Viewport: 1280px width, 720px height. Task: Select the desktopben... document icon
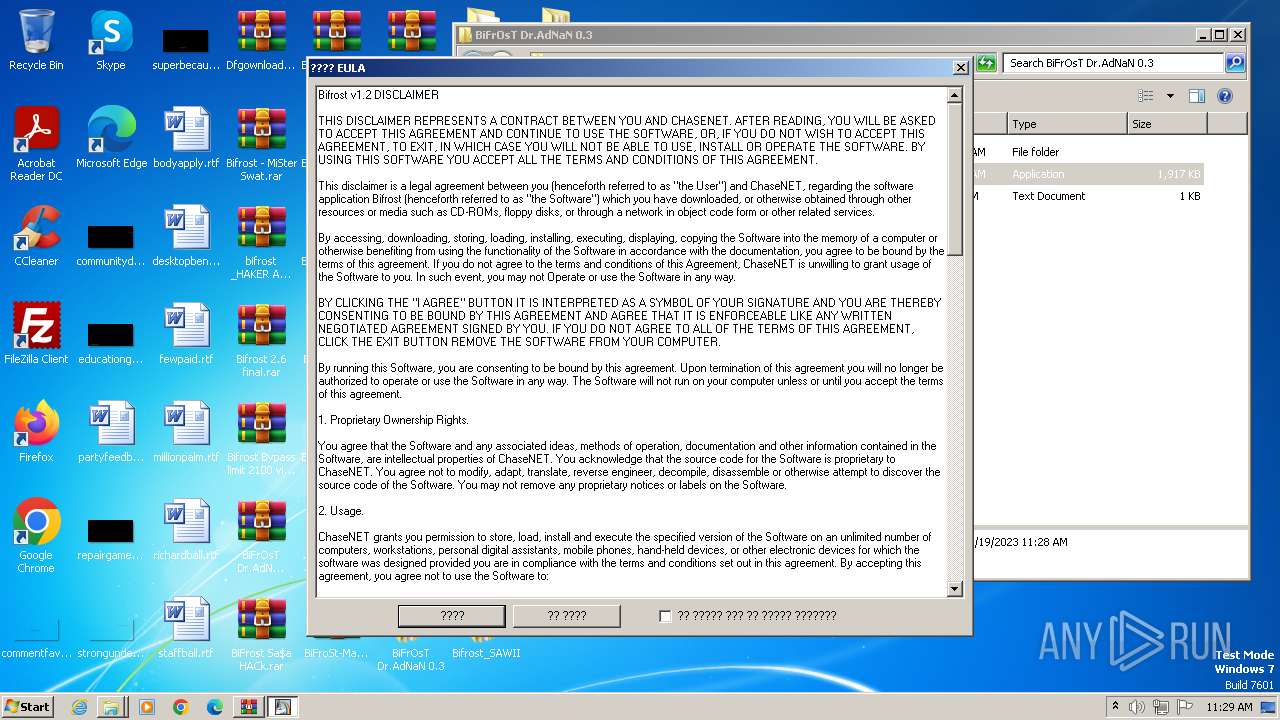coord(186,236)
